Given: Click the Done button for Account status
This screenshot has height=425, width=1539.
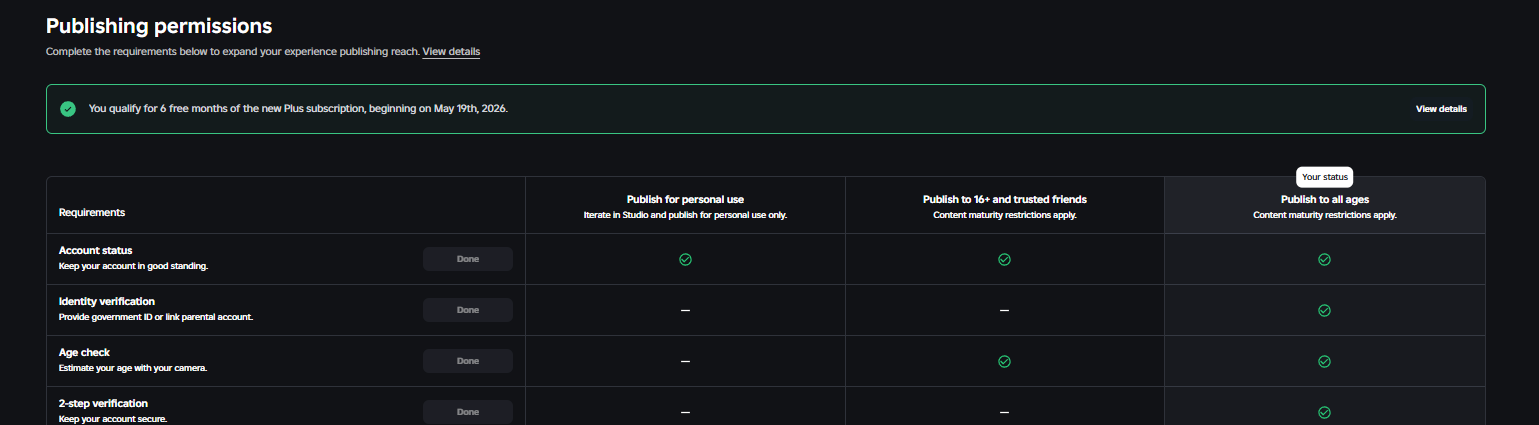Looking at the screenshot, I should coord(468,259).
